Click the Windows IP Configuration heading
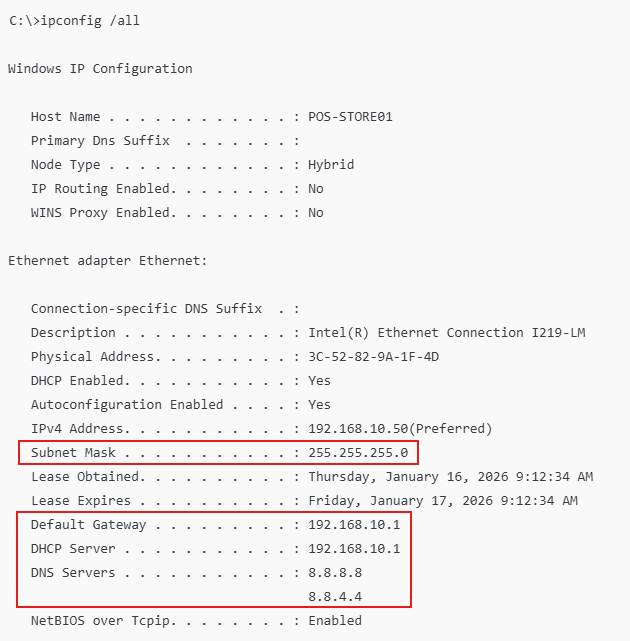Viewport: 630px width, 641px height. click(100, 69)
